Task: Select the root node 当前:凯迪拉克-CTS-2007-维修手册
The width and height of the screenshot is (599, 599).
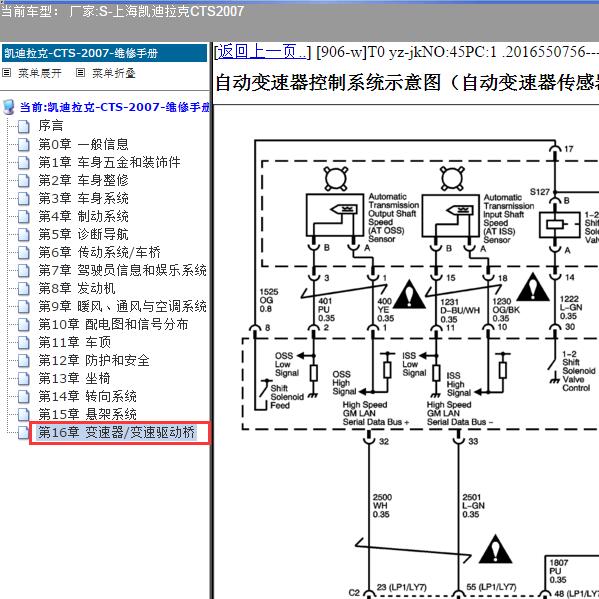Action: (x=115, y=107)
